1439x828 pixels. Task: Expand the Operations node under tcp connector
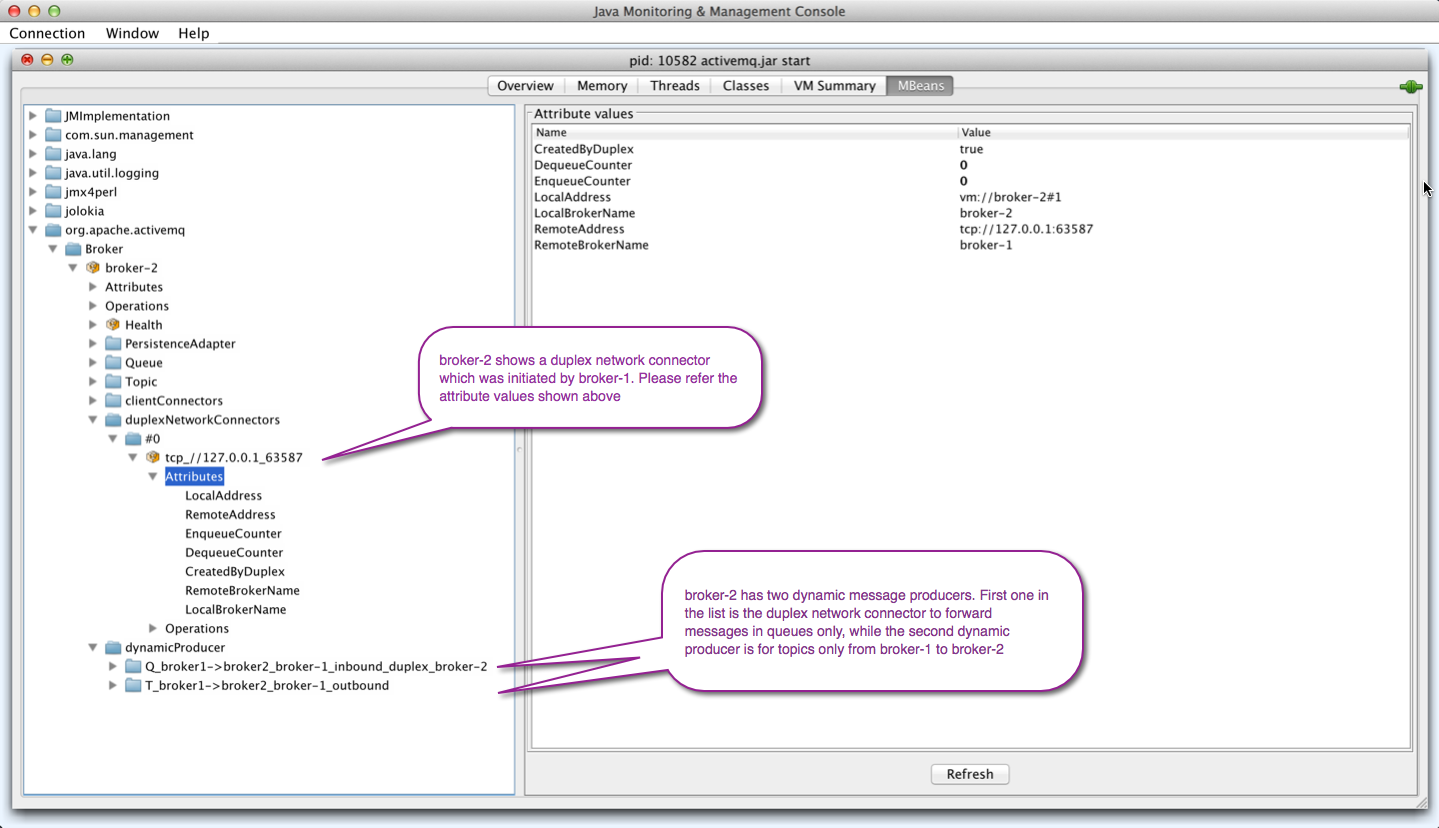tap(153, 629)
